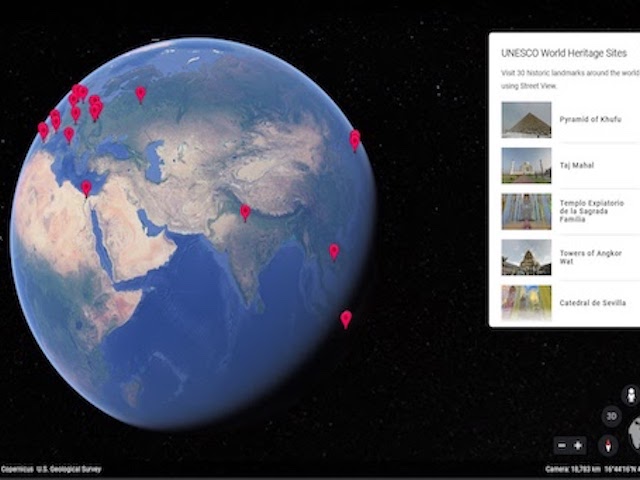
Task: Click the Pegman Street View icon
Action: [x=630, y=394]
